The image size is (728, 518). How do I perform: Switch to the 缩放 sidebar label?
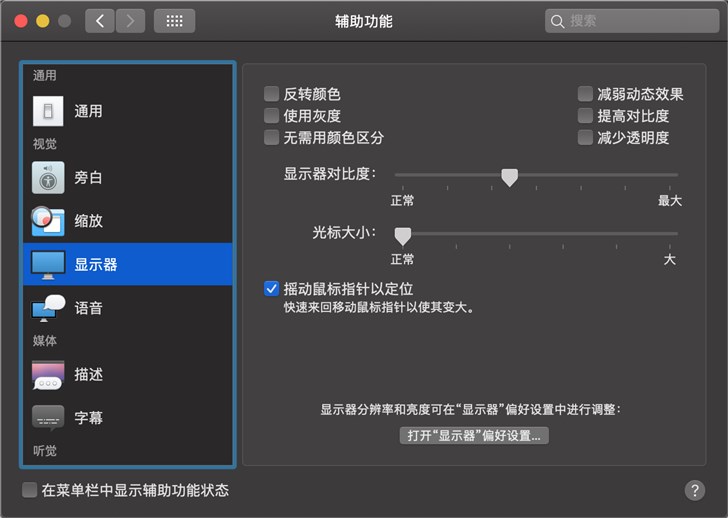tap(88, 221)
